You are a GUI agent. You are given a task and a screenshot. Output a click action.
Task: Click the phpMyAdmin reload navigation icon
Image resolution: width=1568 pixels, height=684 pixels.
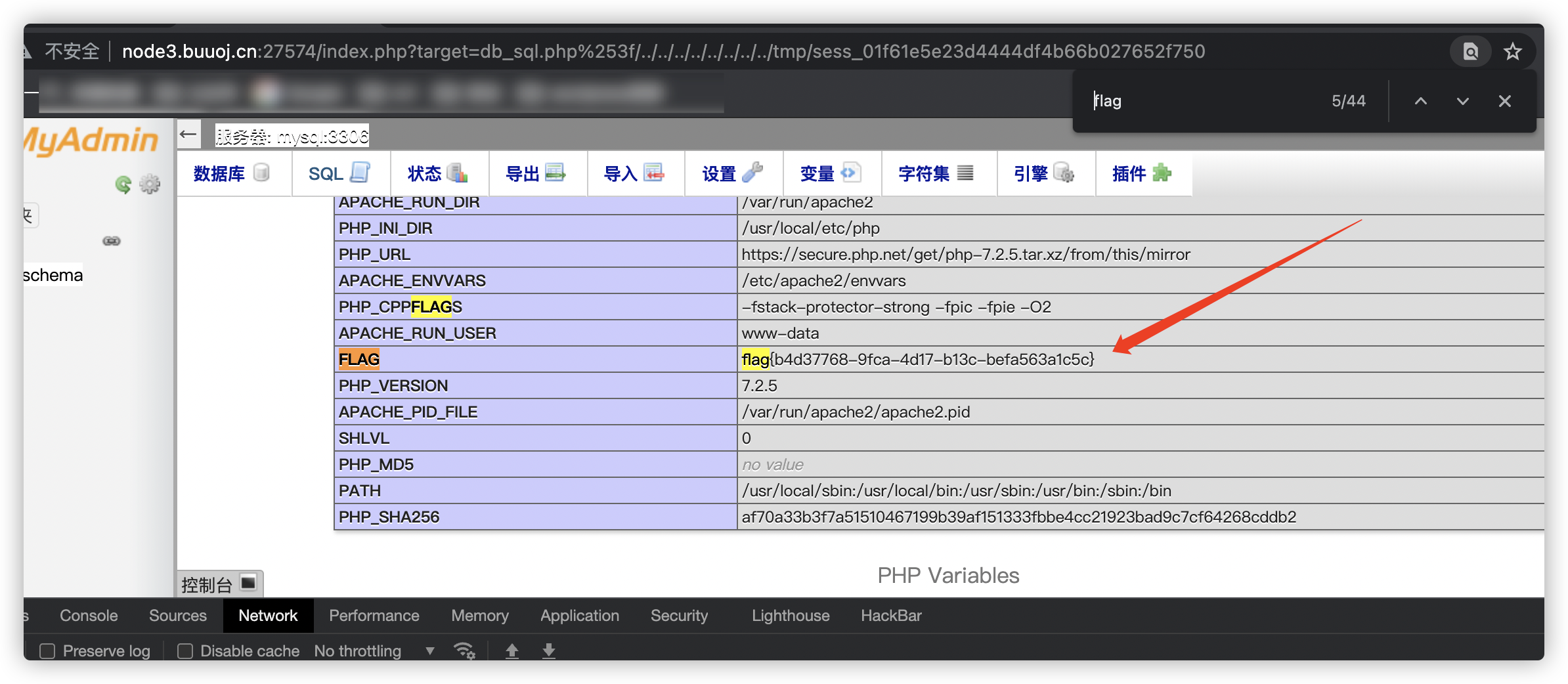pyautogui.click(x=123, y=184)
